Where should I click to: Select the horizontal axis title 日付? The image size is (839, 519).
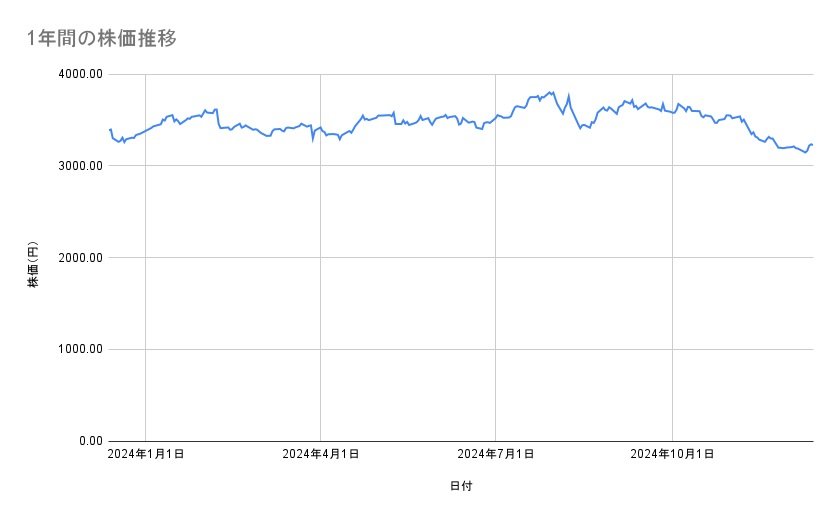[461, 486]
